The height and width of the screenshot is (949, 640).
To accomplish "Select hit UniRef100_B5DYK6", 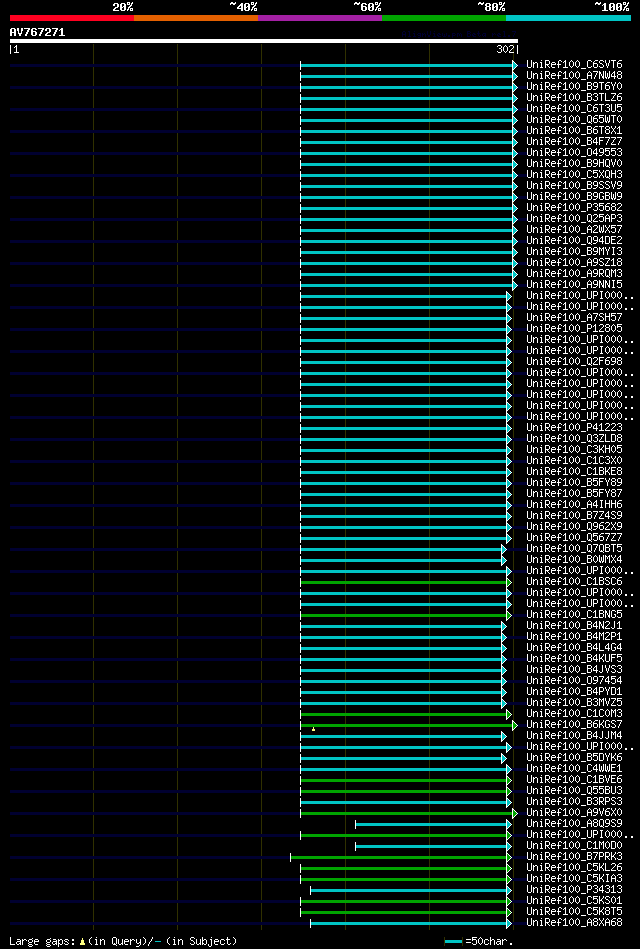I will click(574, 758).
